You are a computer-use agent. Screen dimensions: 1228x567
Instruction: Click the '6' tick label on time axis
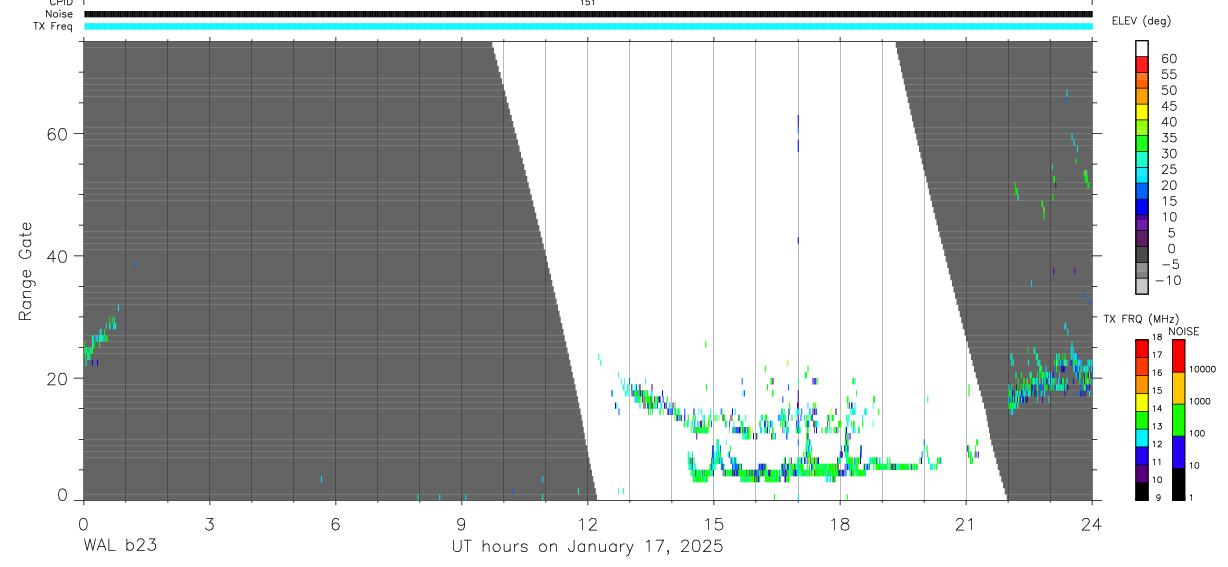335,524
